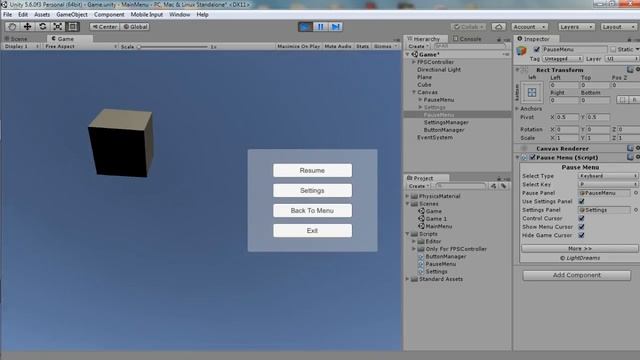
Task: Toggle Hide Game Cursor checkbox
Action: click(x=582, y=235)
